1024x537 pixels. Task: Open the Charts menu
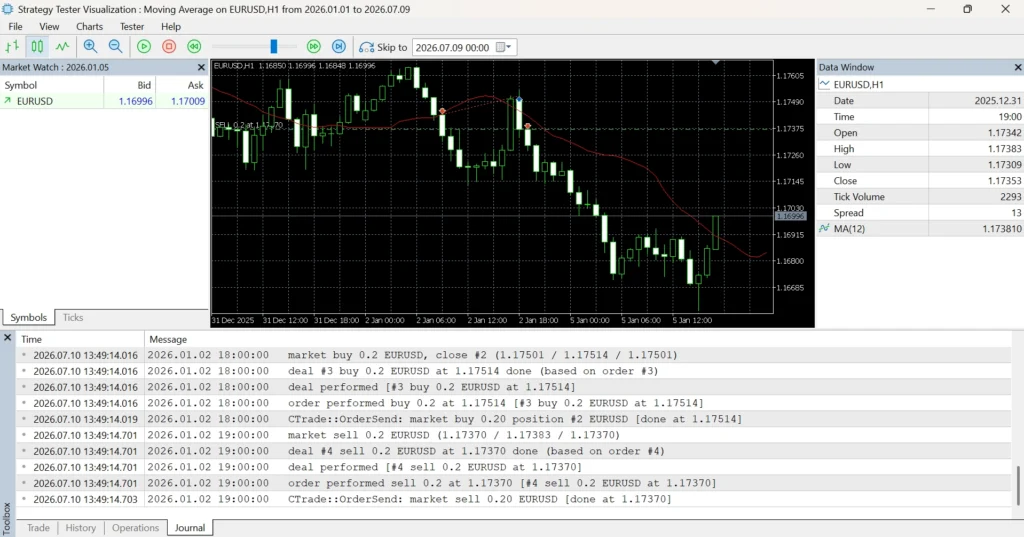point(89,27)
